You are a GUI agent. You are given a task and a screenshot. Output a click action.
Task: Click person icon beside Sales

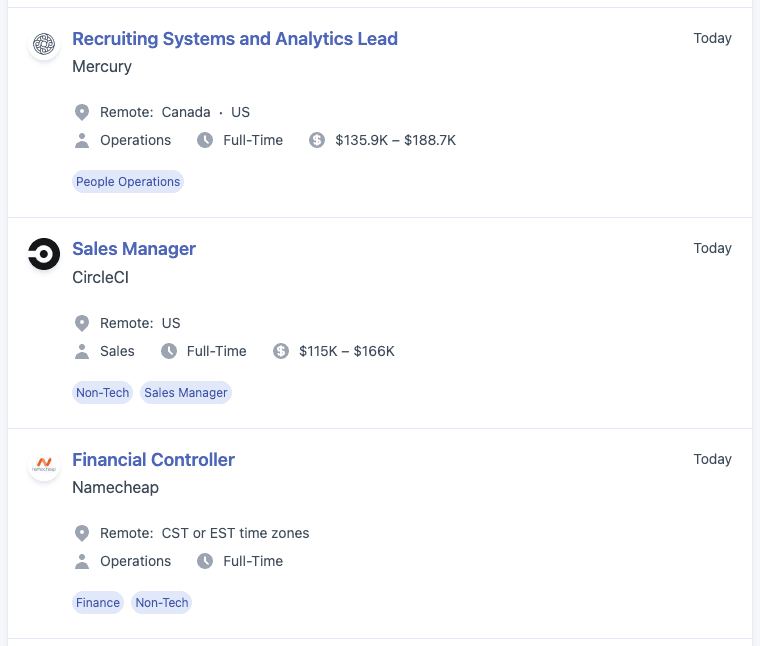point(82,351)
